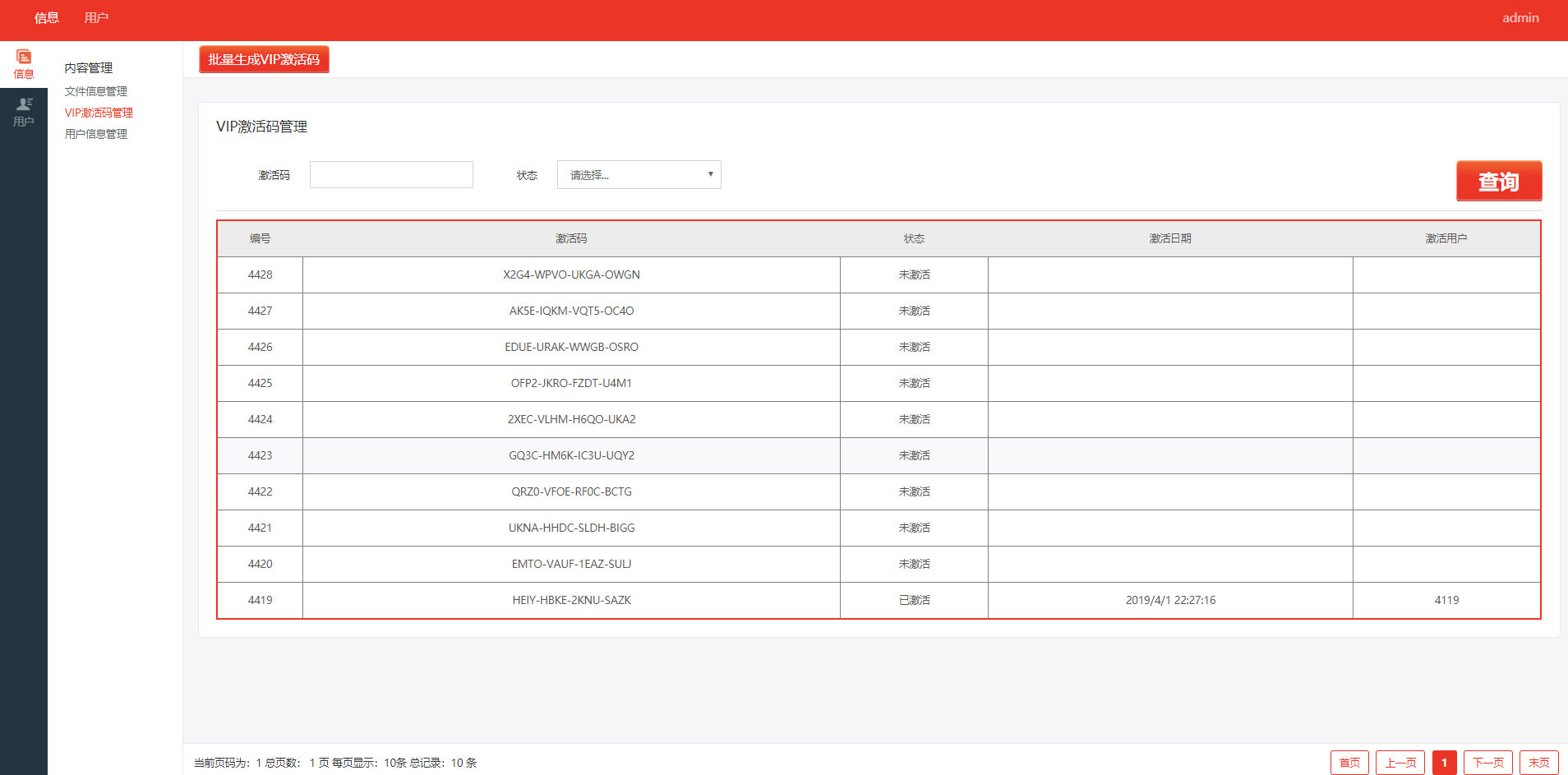Click the 已激活 status cell for row 4419

pos(914,600)
